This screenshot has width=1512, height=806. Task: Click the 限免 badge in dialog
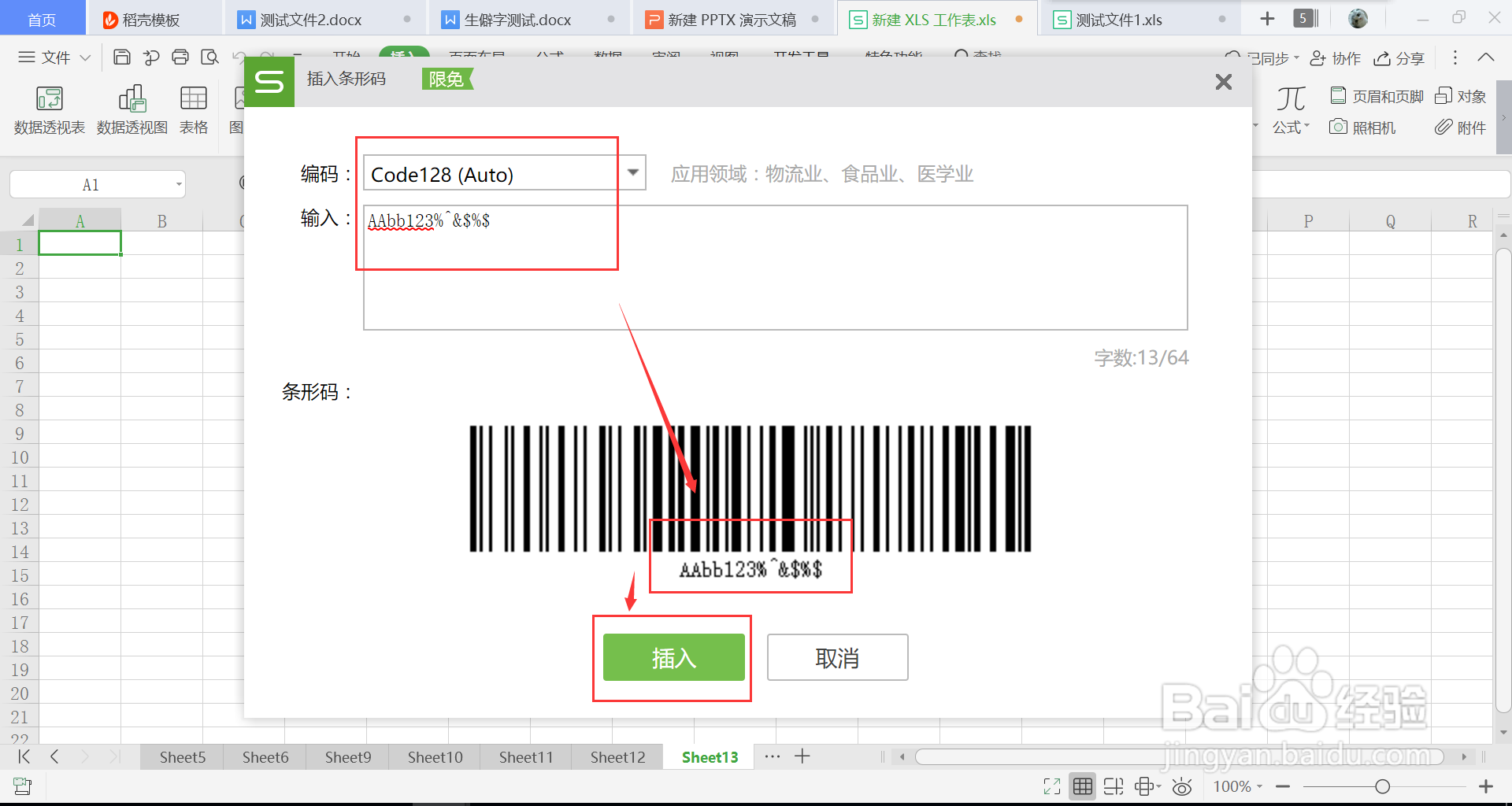447,79
